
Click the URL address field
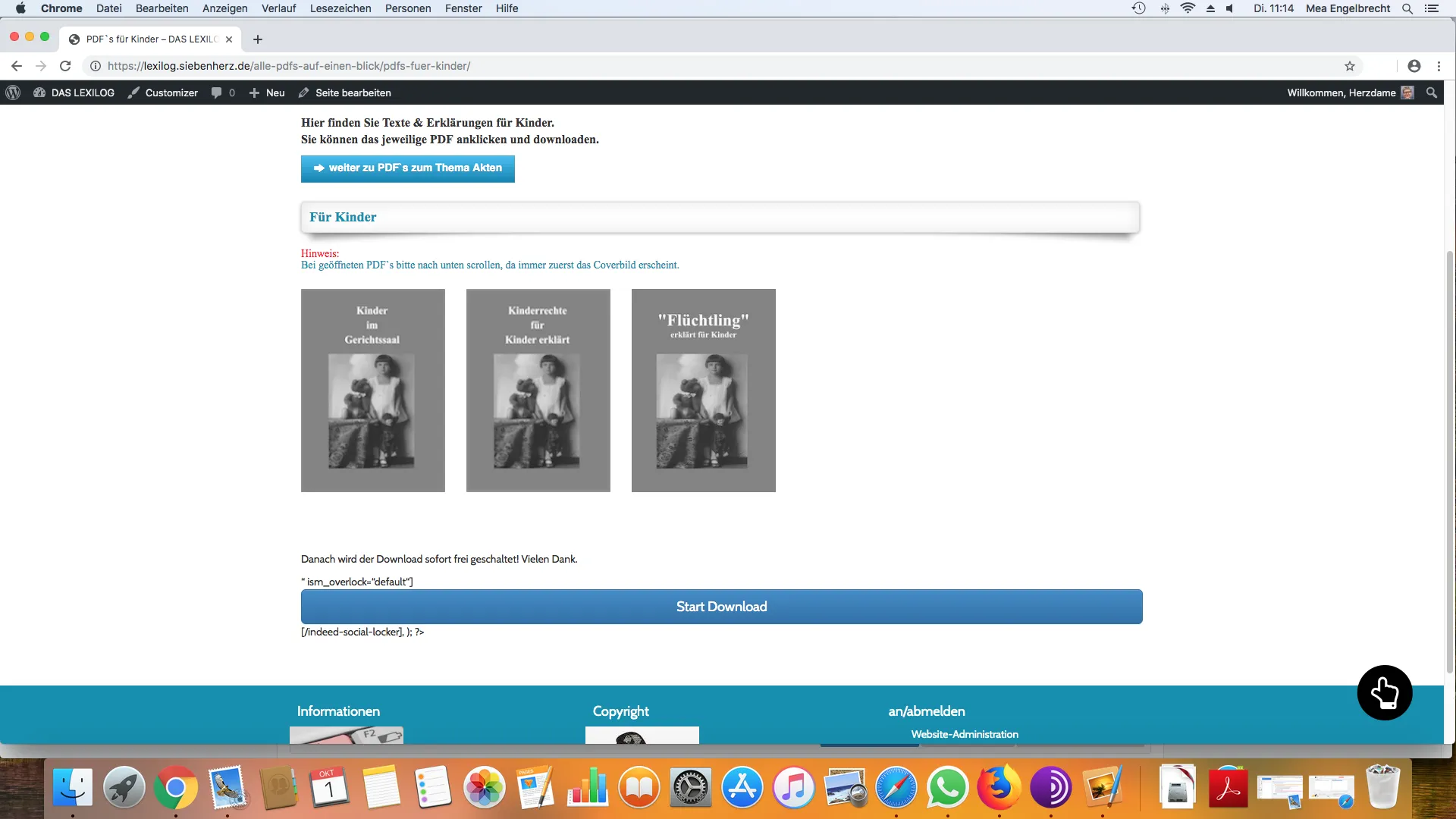720,66
